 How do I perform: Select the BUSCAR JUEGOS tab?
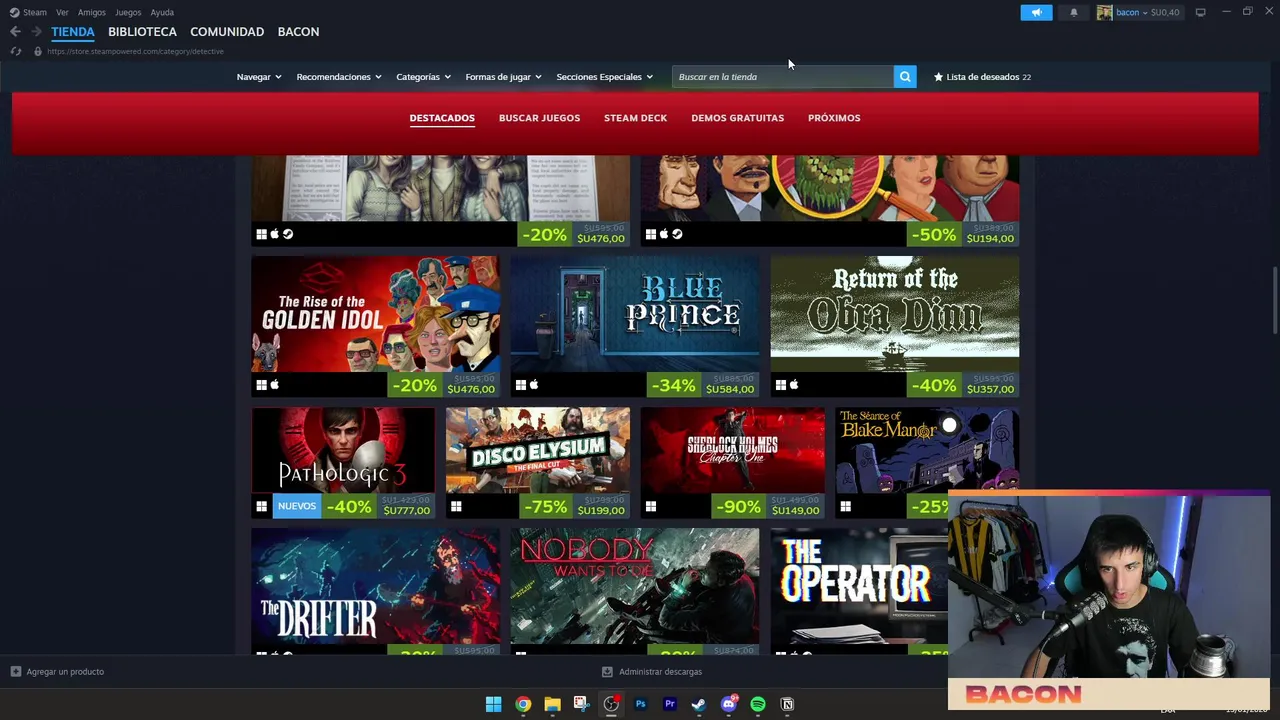[x=539, y=118]
